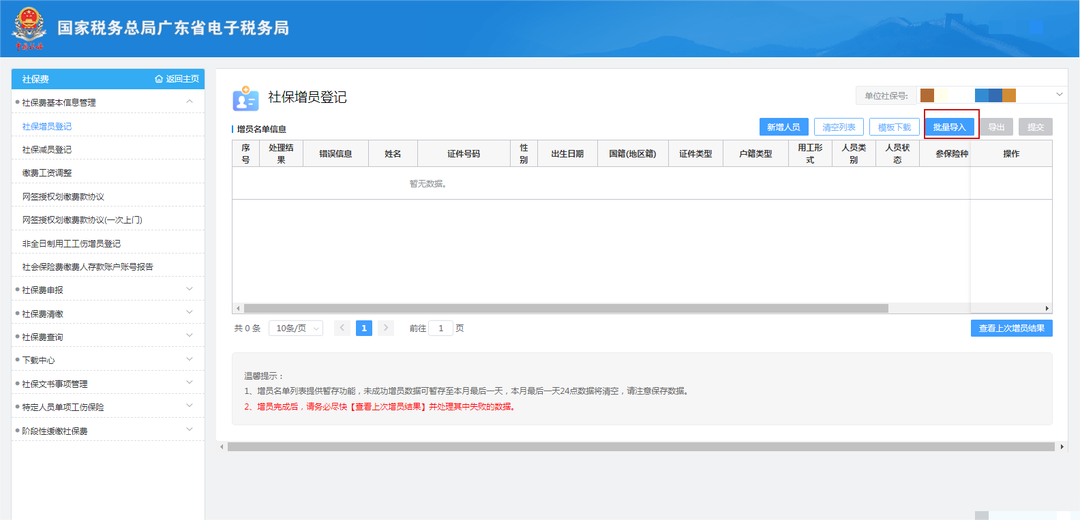Click the 证件类型 column header

click(x=696, y=154)
